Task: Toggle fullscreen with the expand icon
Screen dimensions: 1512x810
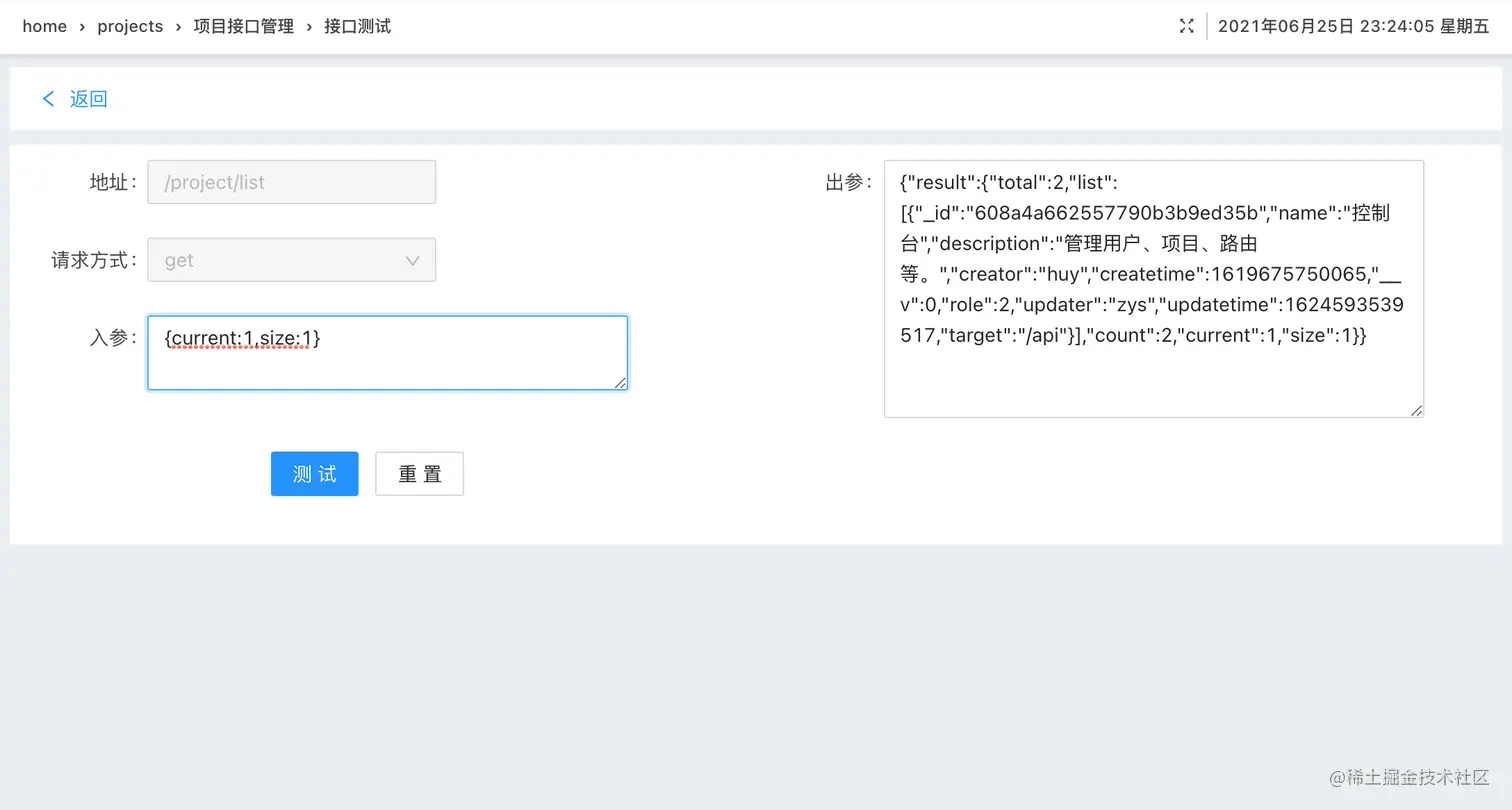Action: click(1186, 26)
